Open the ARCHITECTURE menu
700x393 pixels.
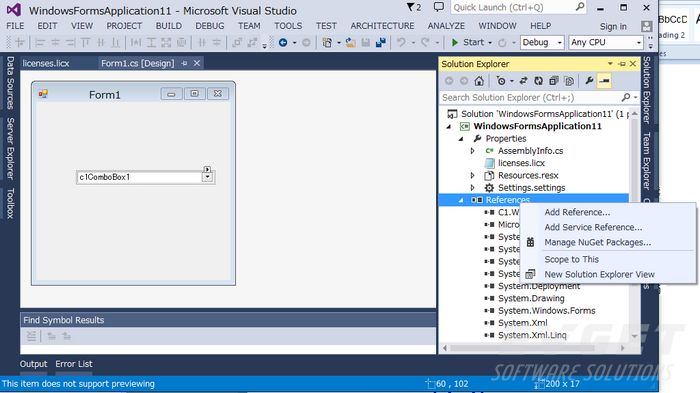click(x=382, y=26)
